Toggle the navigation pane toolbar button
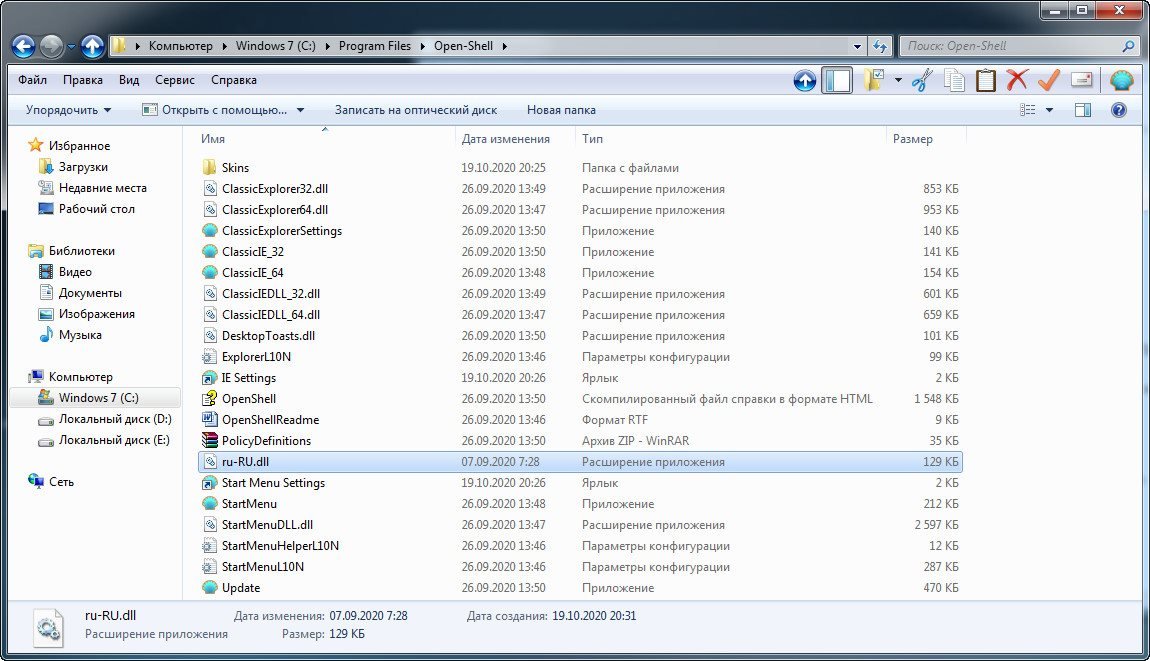The width and height of the screenshot is (1150, 661). (837, 80)
